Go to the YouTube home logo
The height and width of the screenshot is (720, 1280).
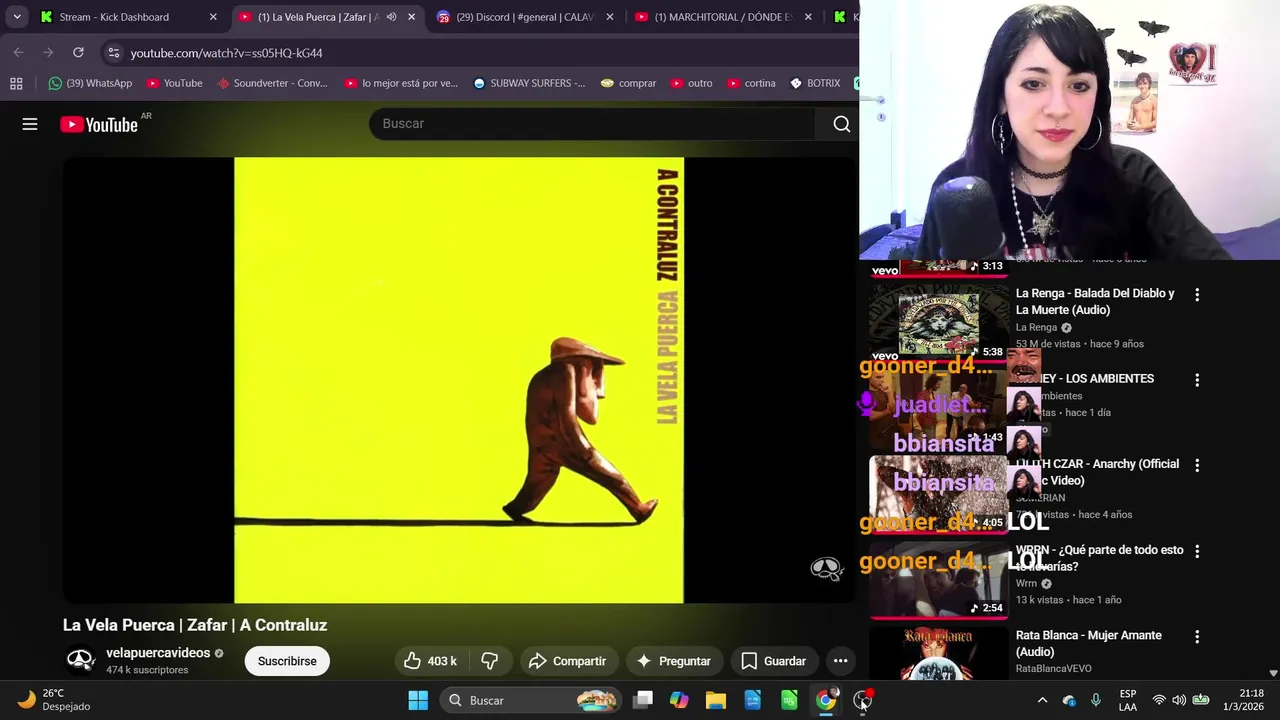click(99, 124)
